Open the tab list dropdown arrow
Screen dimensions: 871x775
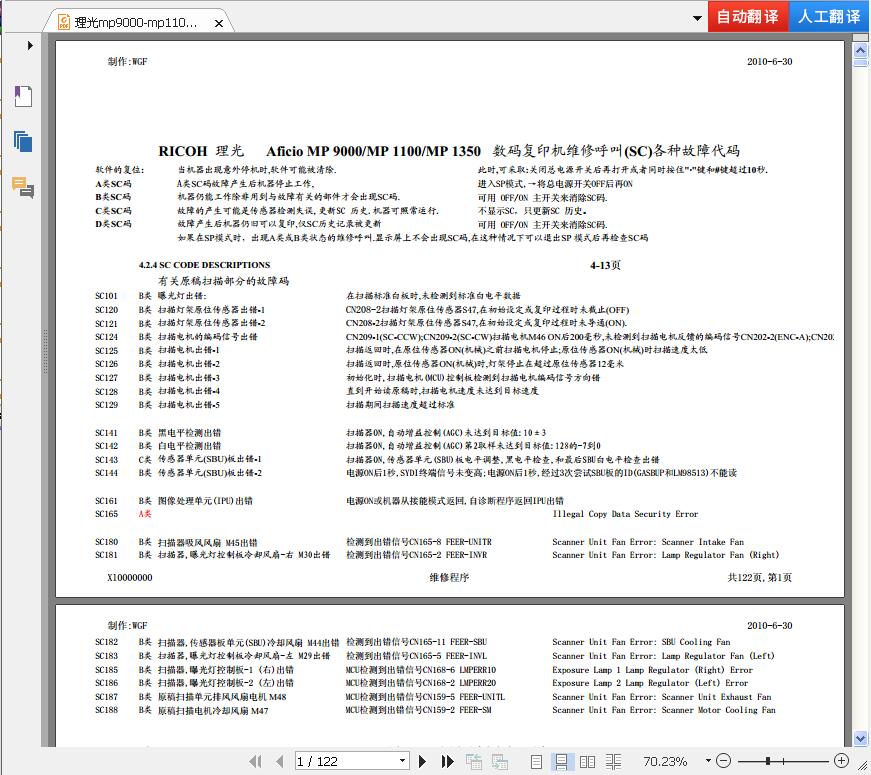[x=697, y=18]
